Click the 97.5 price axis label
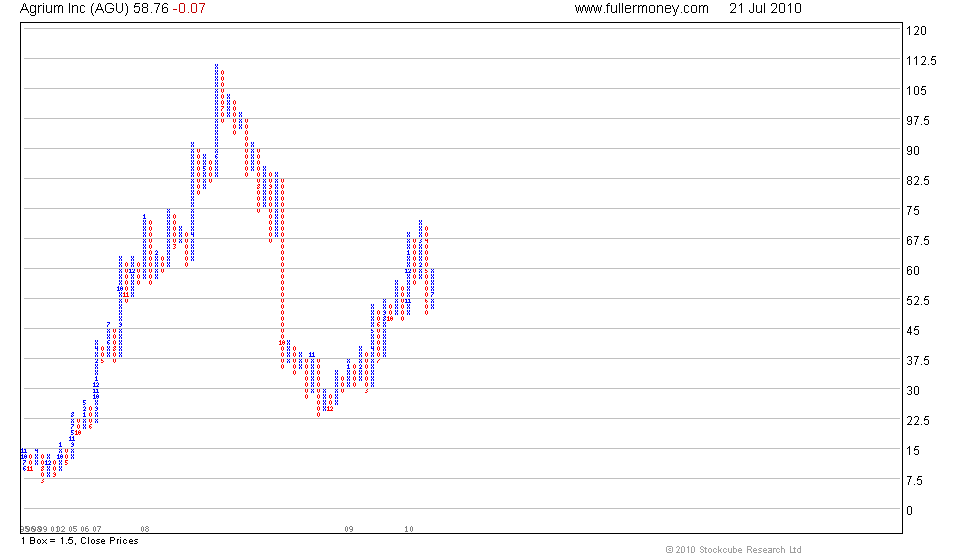 point(918,121)
